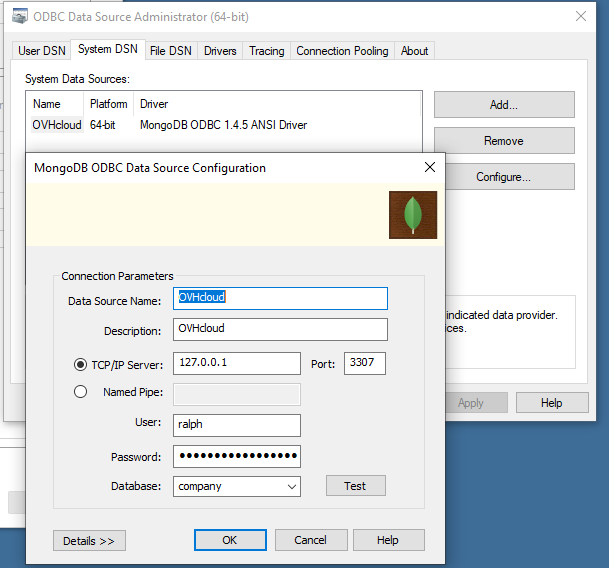Click the Add... data source button
Screen dimensions: 609x568
pyautogui.click(x=503, y=105)
